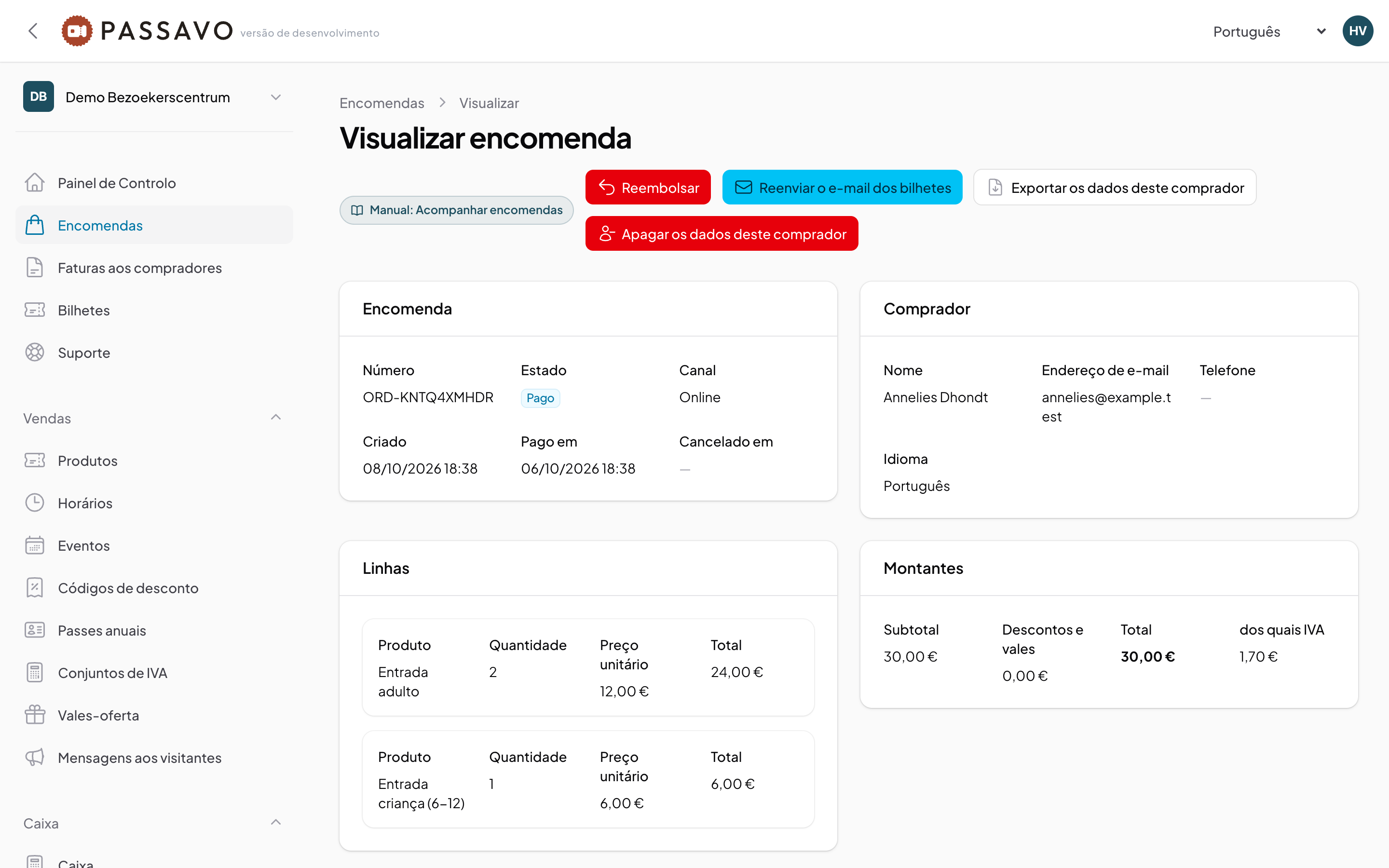
Task: Collapse the Vendas sidebar section
Action: 275,417
